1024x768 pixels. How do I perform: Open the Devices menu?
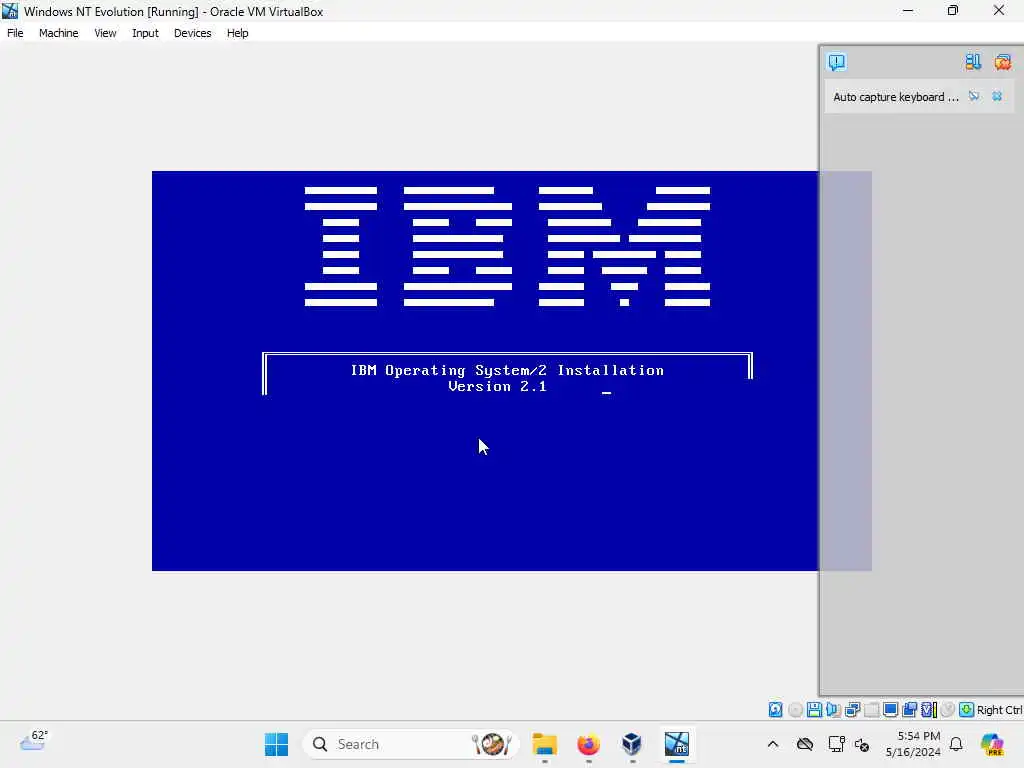192,33
